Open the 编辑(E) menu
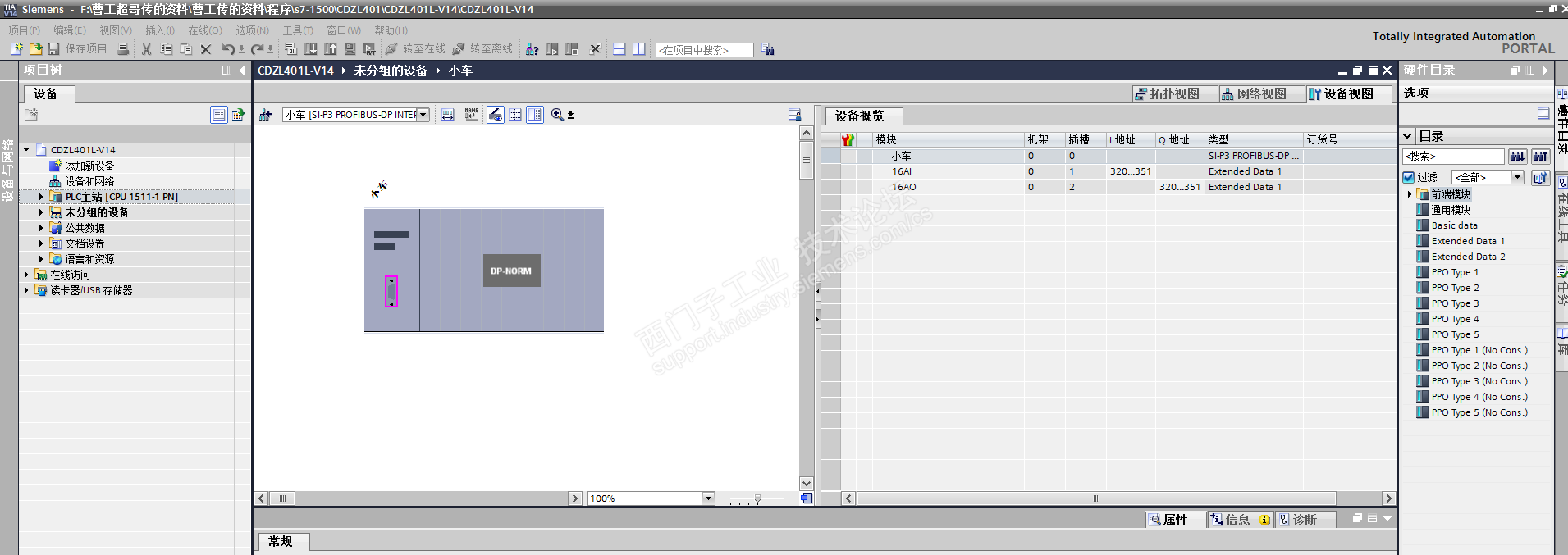Screen dimensions: 1568x555 point(70,30)
